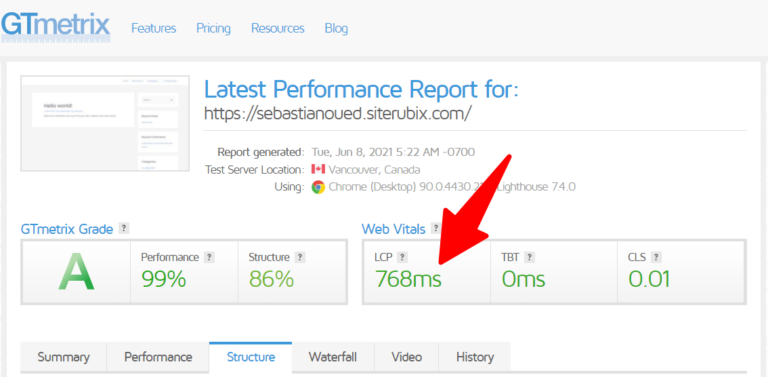Viewport: 768px width, 377px height.
Task: Click the Performance score help icon
Action: tap(210, 257)
